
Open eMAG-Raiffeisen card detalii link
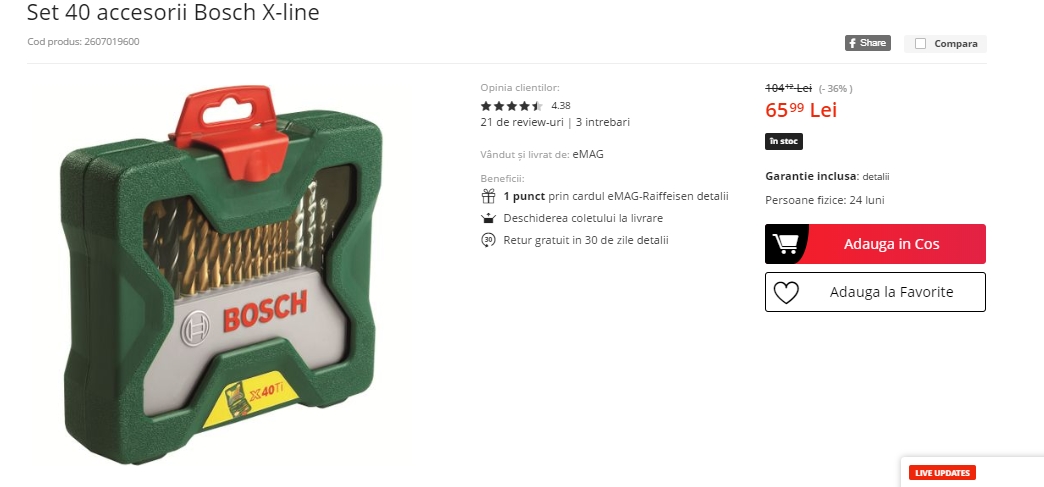712,196
